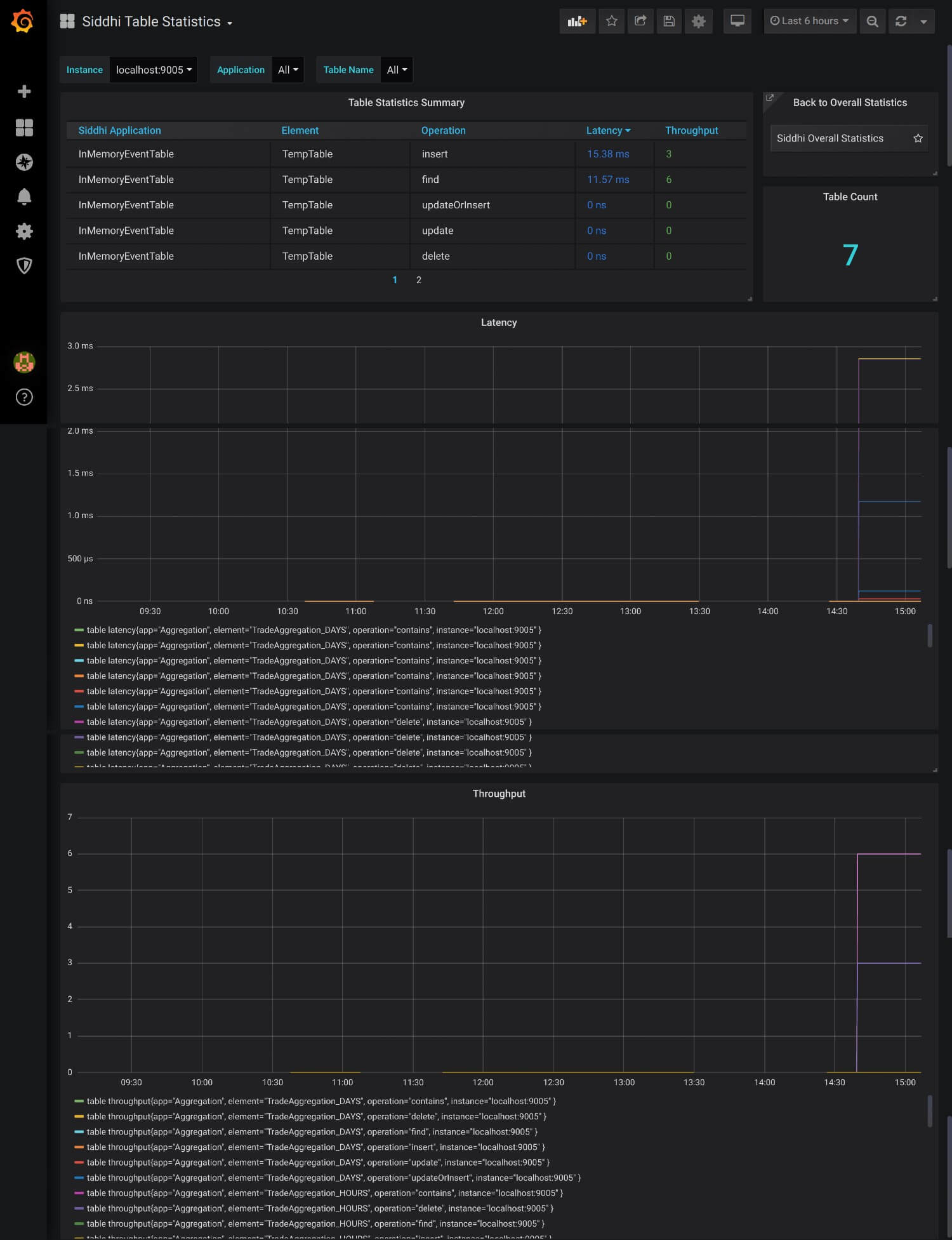
Task: Sort table by Latency column
Action: click(608, 130)
